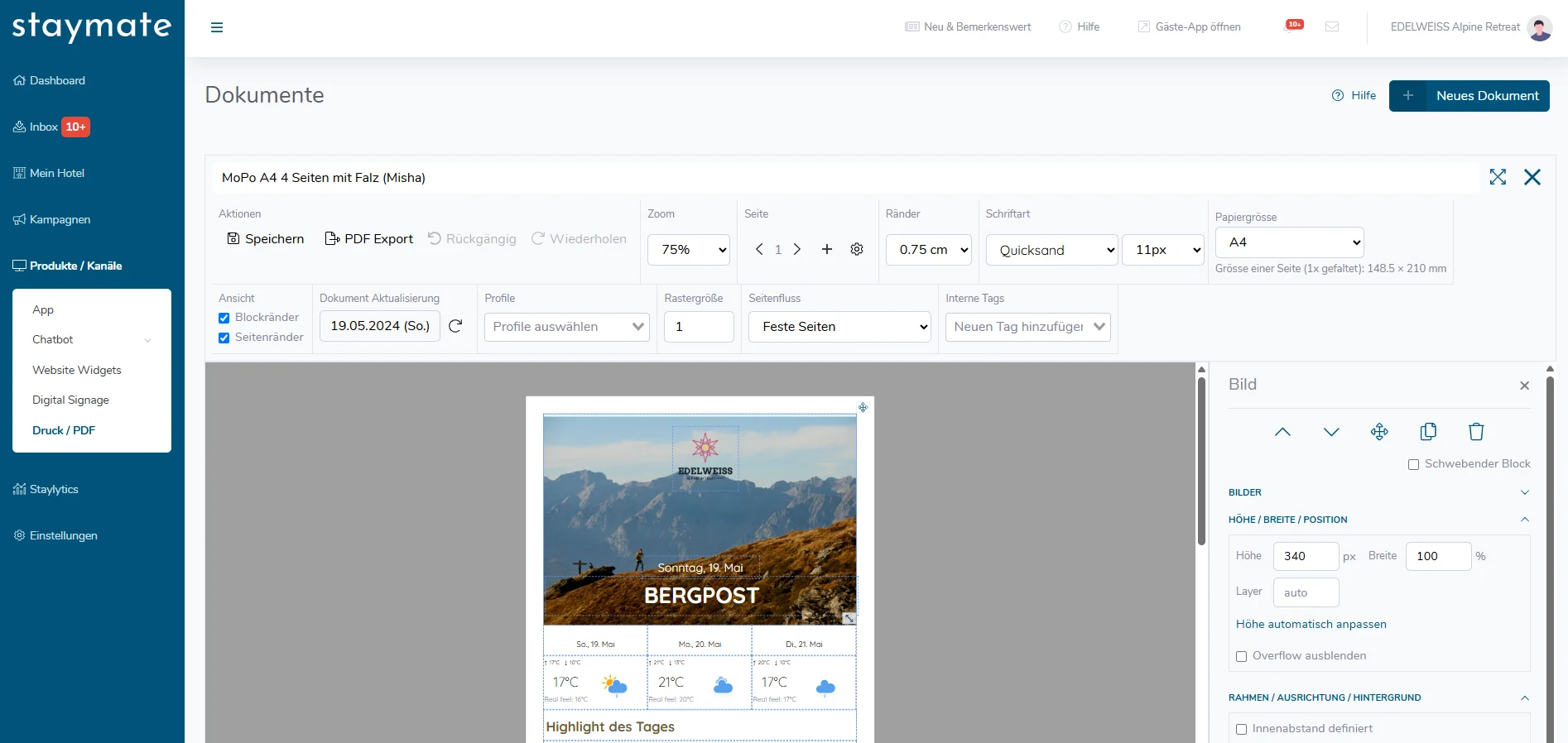Click the Höhe input field
This screenshot has height=743, width=1568.
pos(1306,556)
